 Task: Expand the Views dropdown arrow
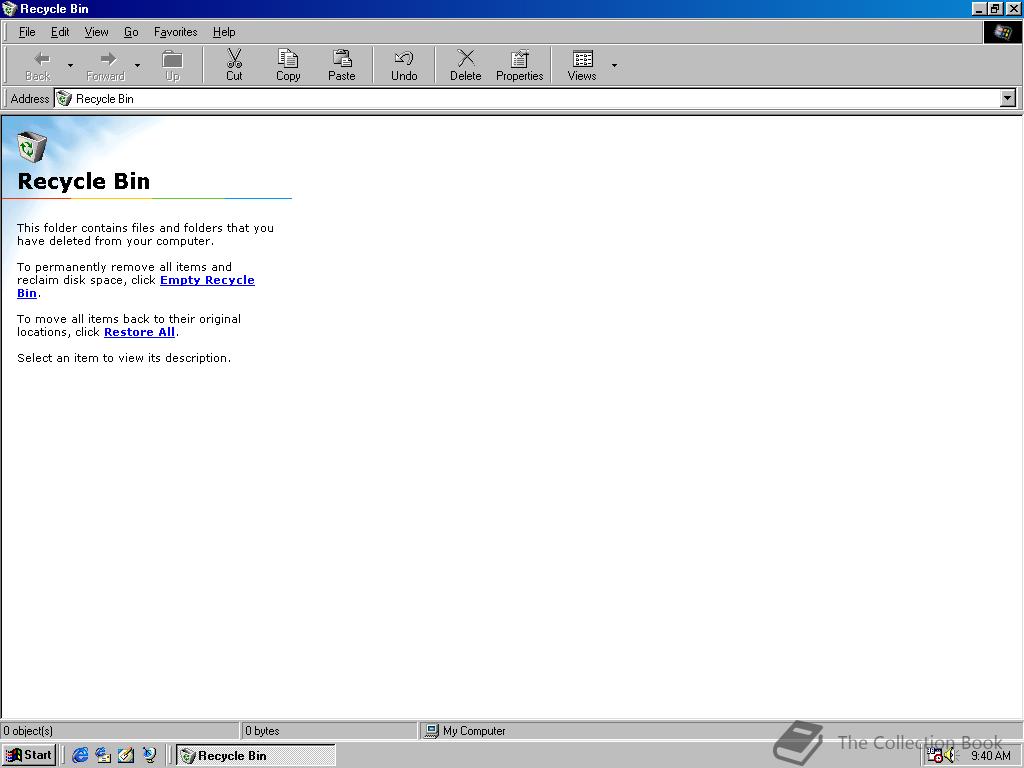(614, 65)
